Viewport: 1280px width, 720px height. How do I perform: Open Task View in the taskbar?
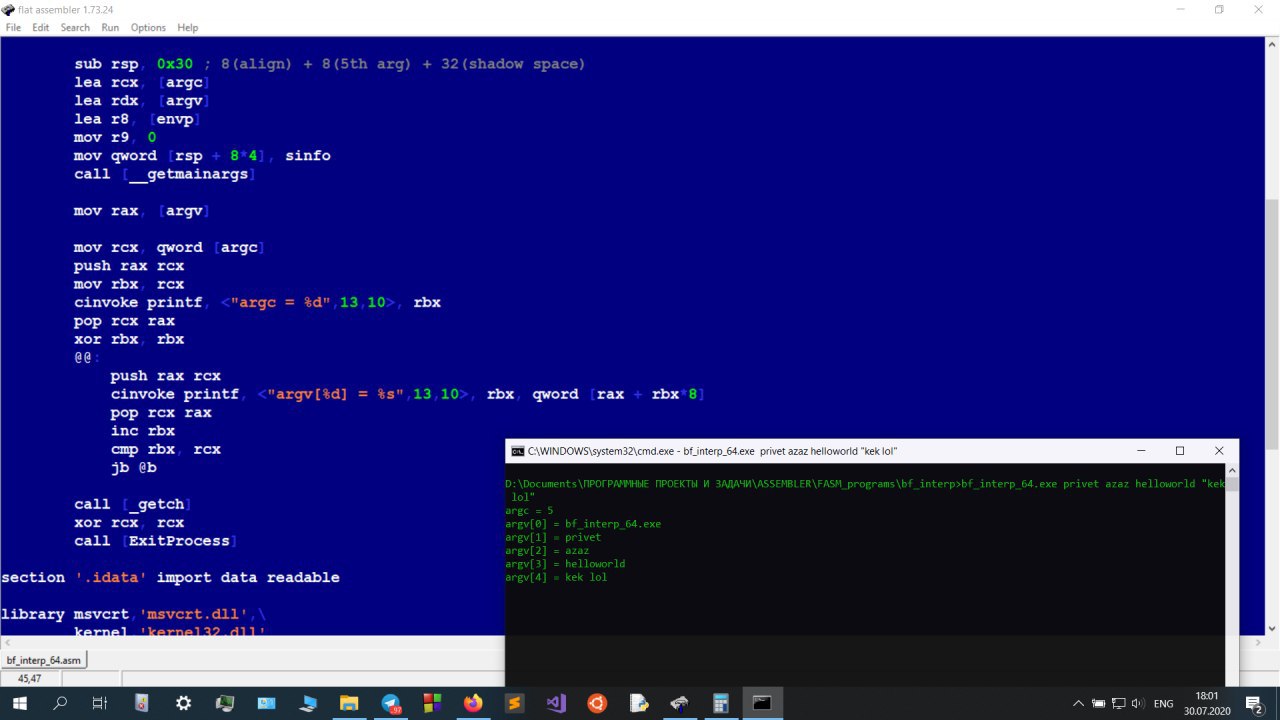pyautogui.click(x=100, y=703)
